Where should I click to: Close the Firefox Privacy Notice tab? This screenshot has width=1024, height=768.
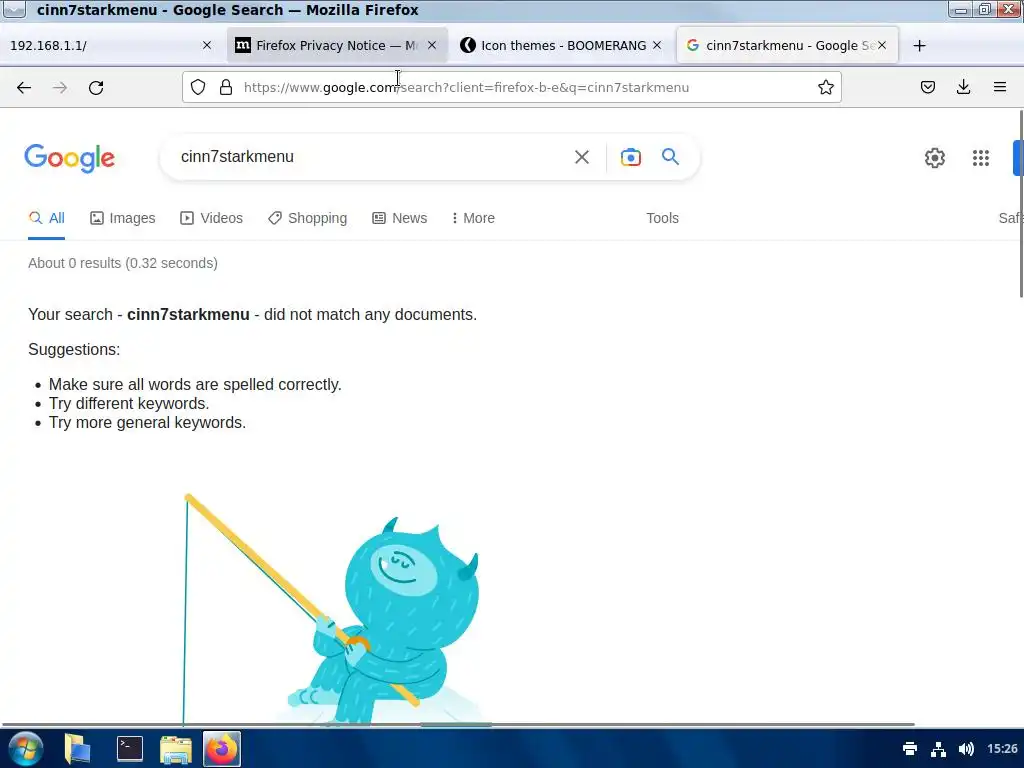tap(432, 45)
